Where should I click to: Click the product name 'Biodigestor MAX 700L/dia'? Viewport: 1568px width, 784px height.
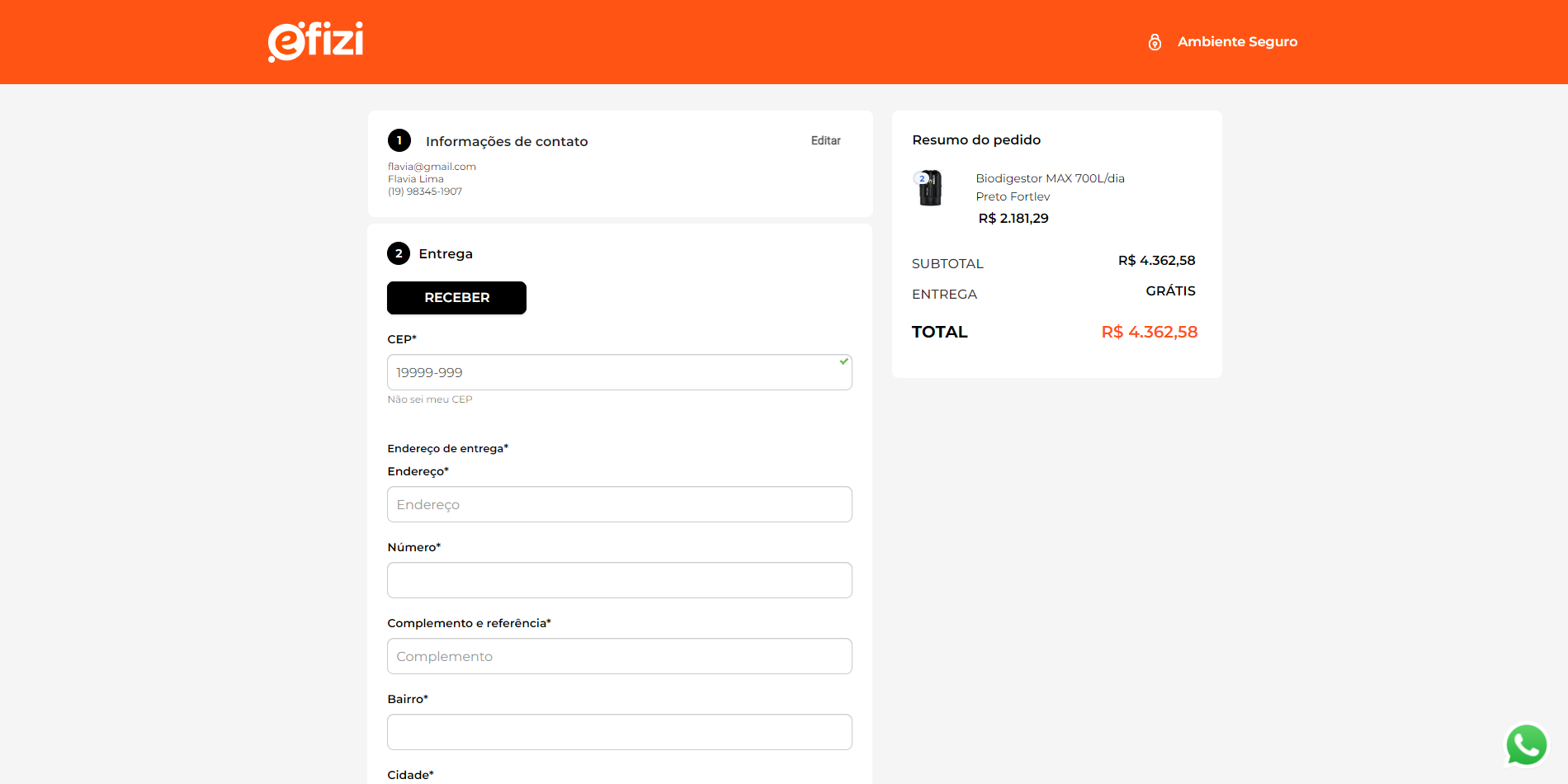pos(1050,178)
